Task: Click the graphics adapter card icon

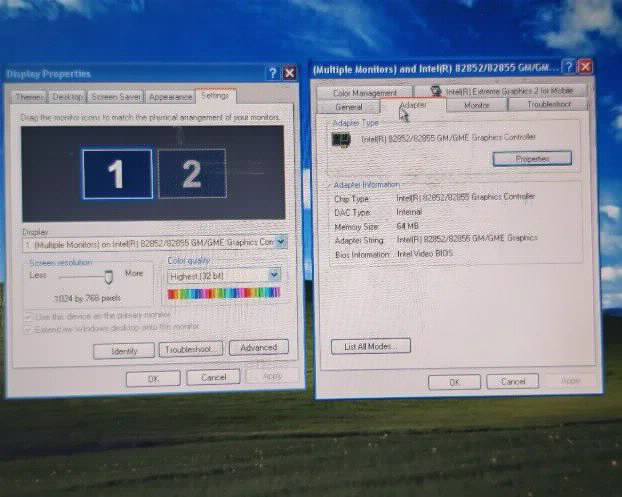Action: [x=341, y=140]
